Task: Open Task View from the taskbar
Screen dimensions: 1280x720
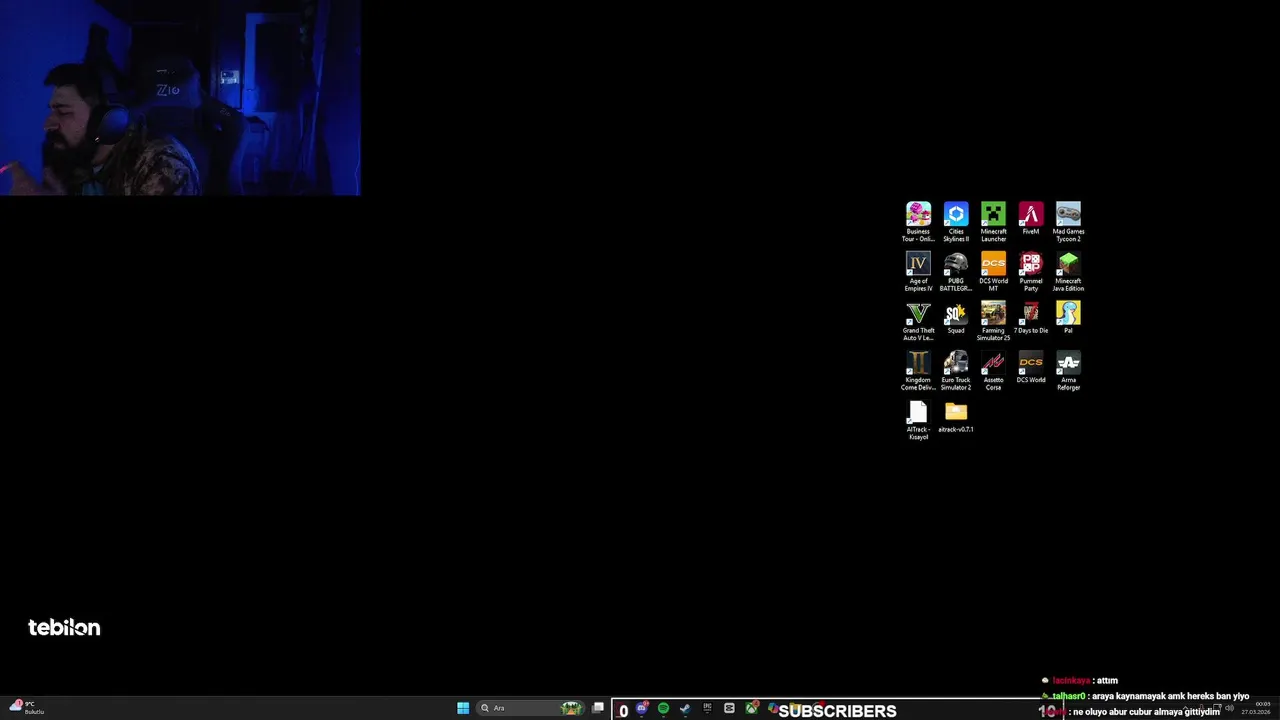Action: coord(598,708)
